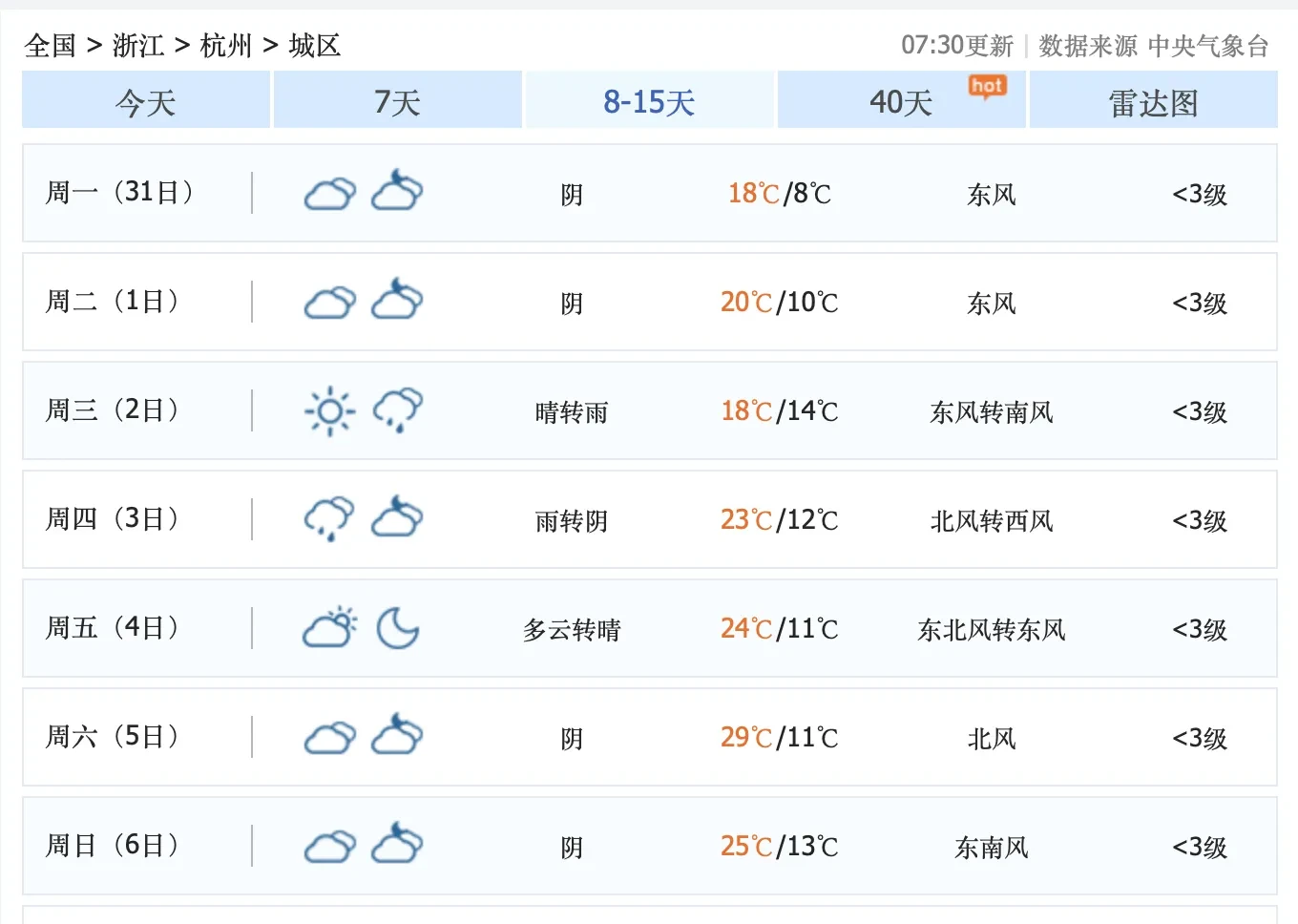Screen dimensions: 1298x924
Task: Click Wednesday's 晴转雨 forecast text
Action: (570, 410)
